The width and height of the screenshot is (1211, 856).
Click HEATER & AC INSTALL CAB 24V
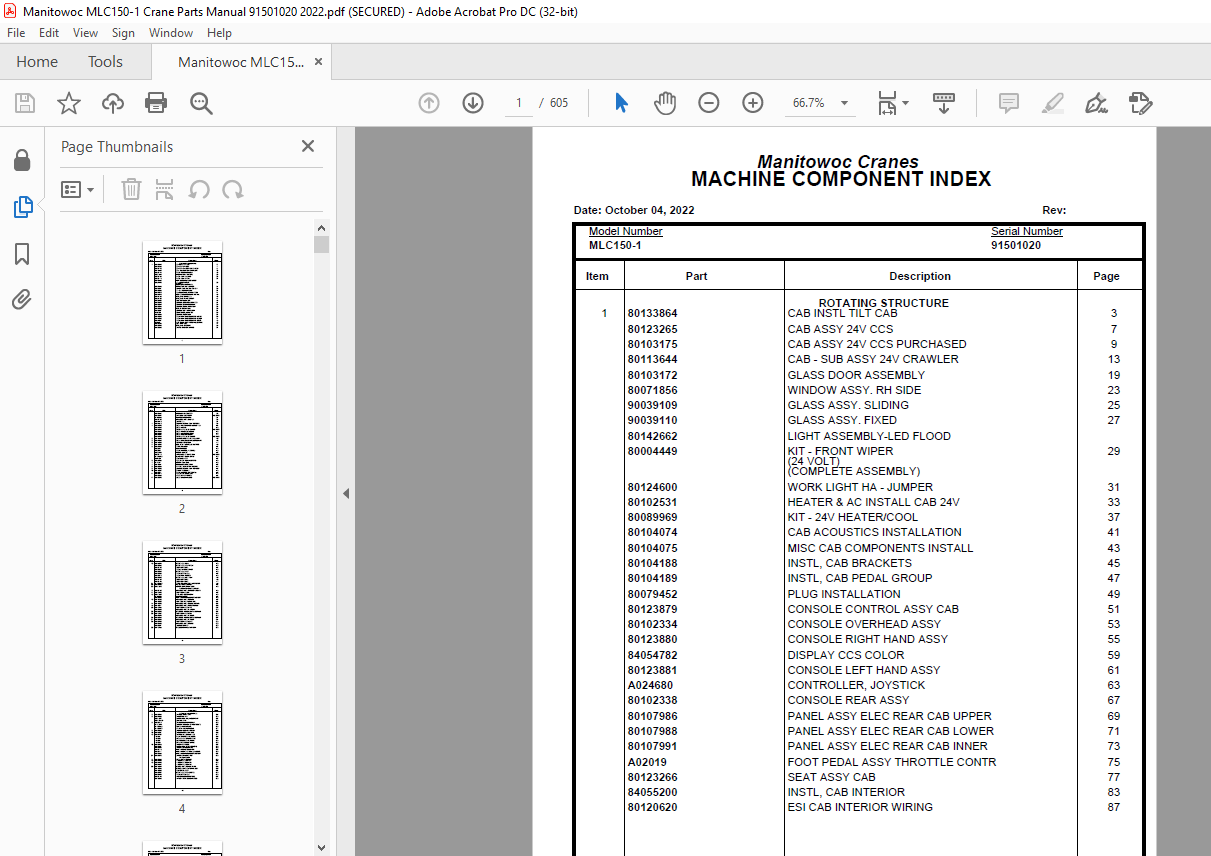[873, 502]
